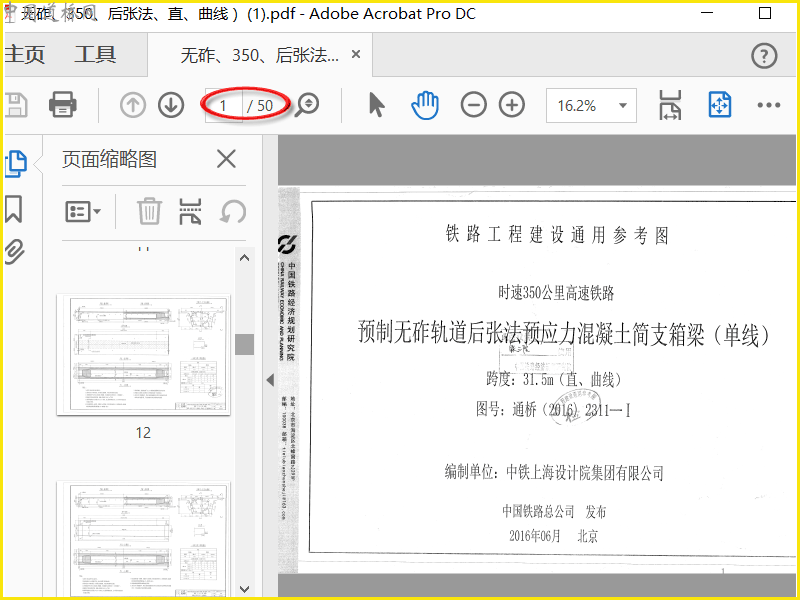This screenshot has width=800, height=600.
Task: Click thumbnail scrollbar down arrow
Action: click(x=244, y=589)
